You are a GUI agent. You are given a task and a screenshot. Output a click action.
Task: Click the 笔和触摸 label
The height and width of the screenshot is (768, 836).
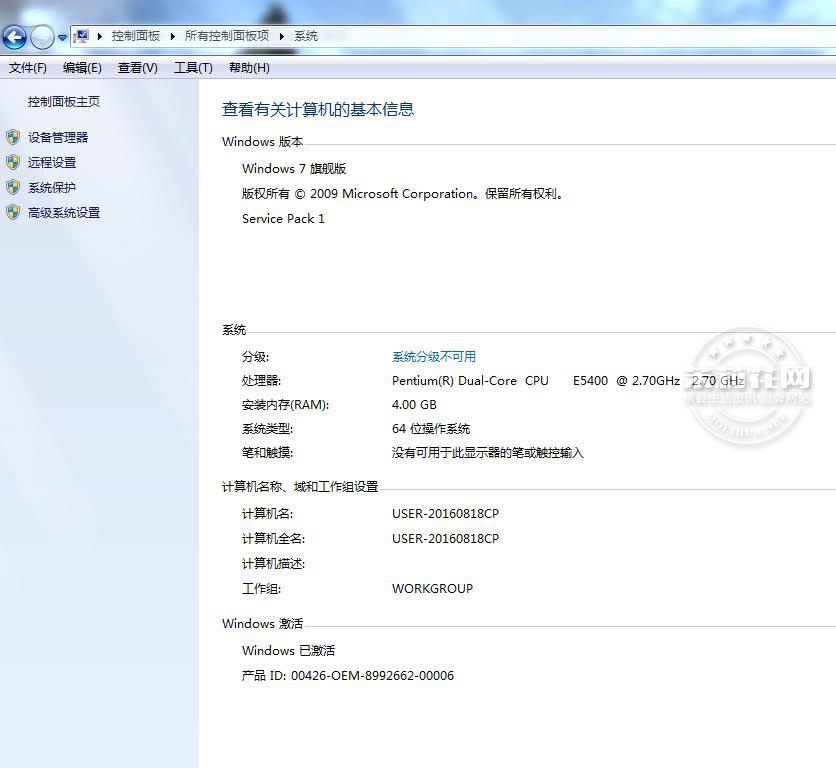tap(267, 453)
